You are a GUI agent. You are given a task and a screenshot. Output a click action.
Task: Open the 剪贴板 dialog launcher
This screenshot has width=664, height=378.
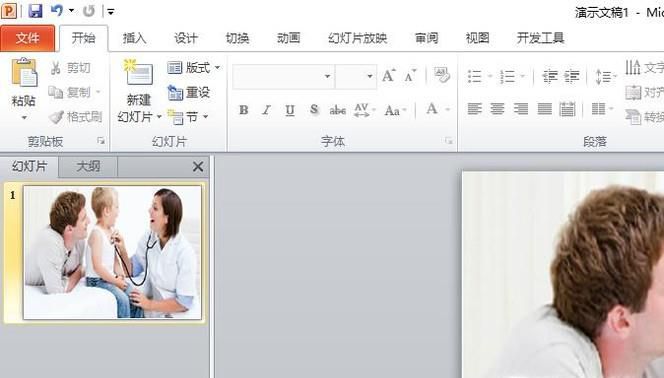pos(101,141)
